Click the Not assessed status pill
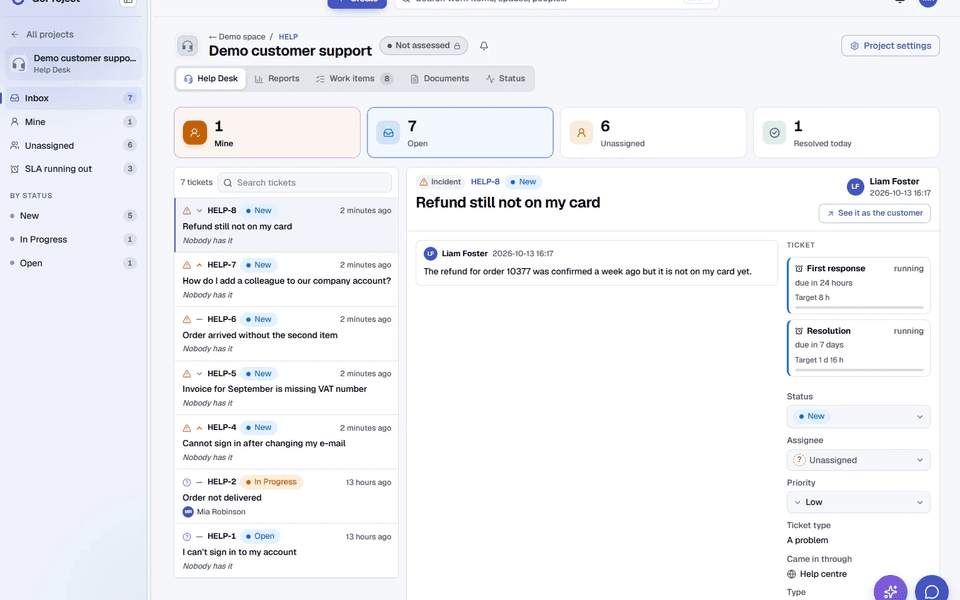The height and width of the screenshot is (600, 960). [424, 45]
